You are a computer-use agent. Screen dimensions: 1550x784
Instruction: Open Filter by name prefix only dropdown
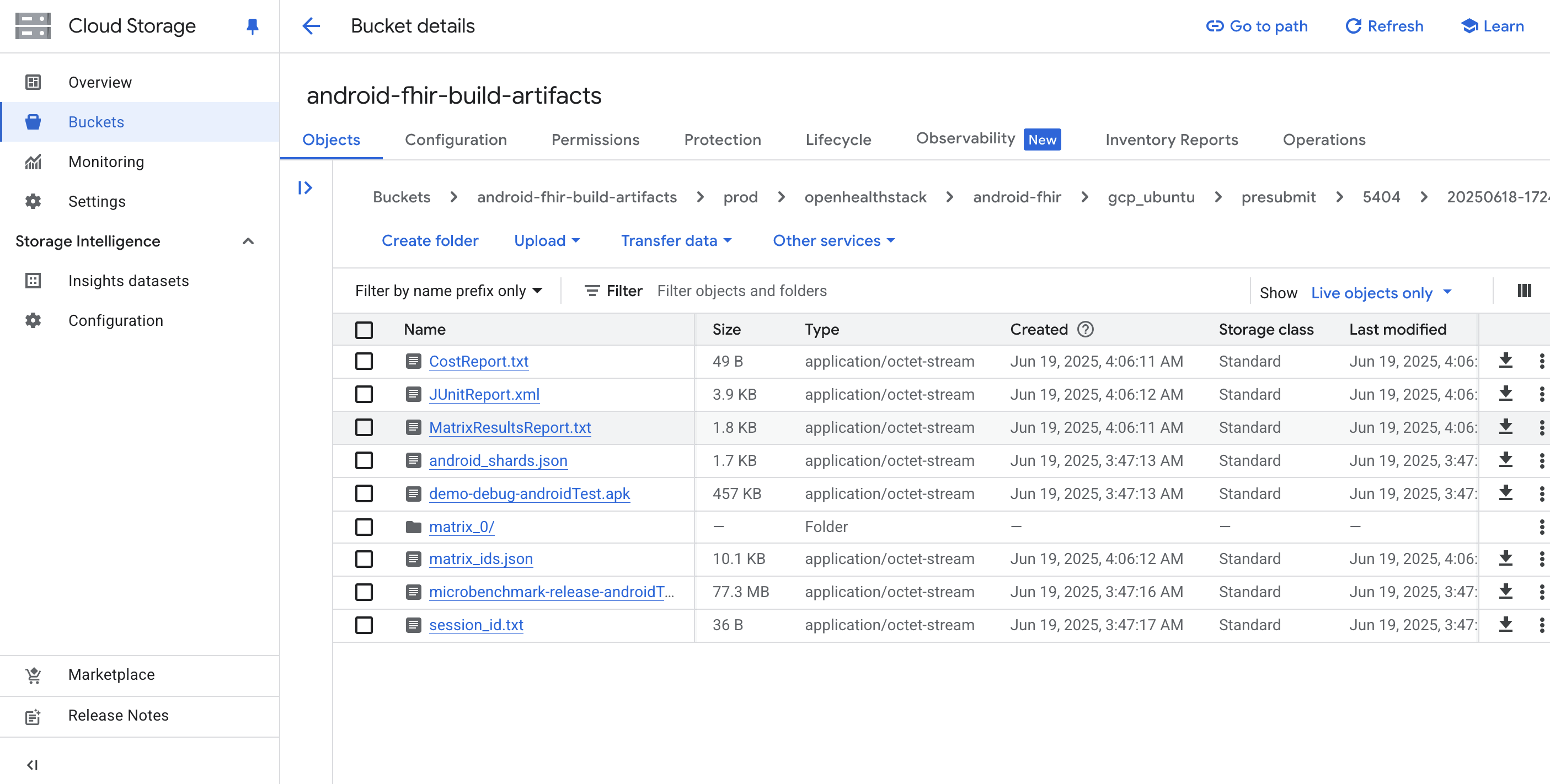point(449,291)
